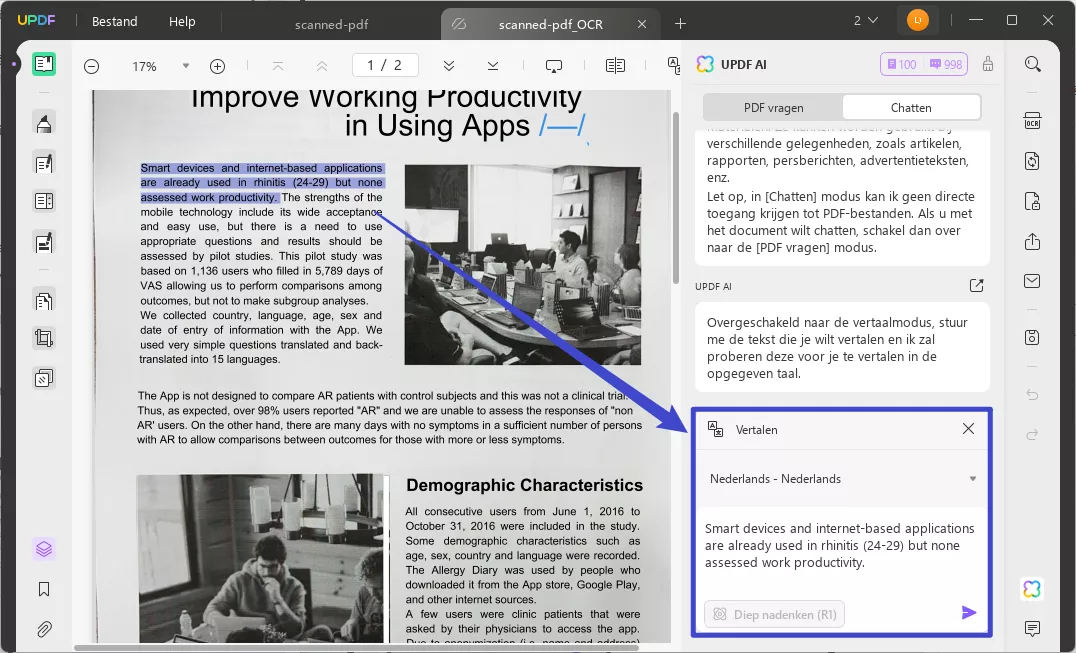
Task: Switch to PDF vragen mode
Action: (773, 107)
